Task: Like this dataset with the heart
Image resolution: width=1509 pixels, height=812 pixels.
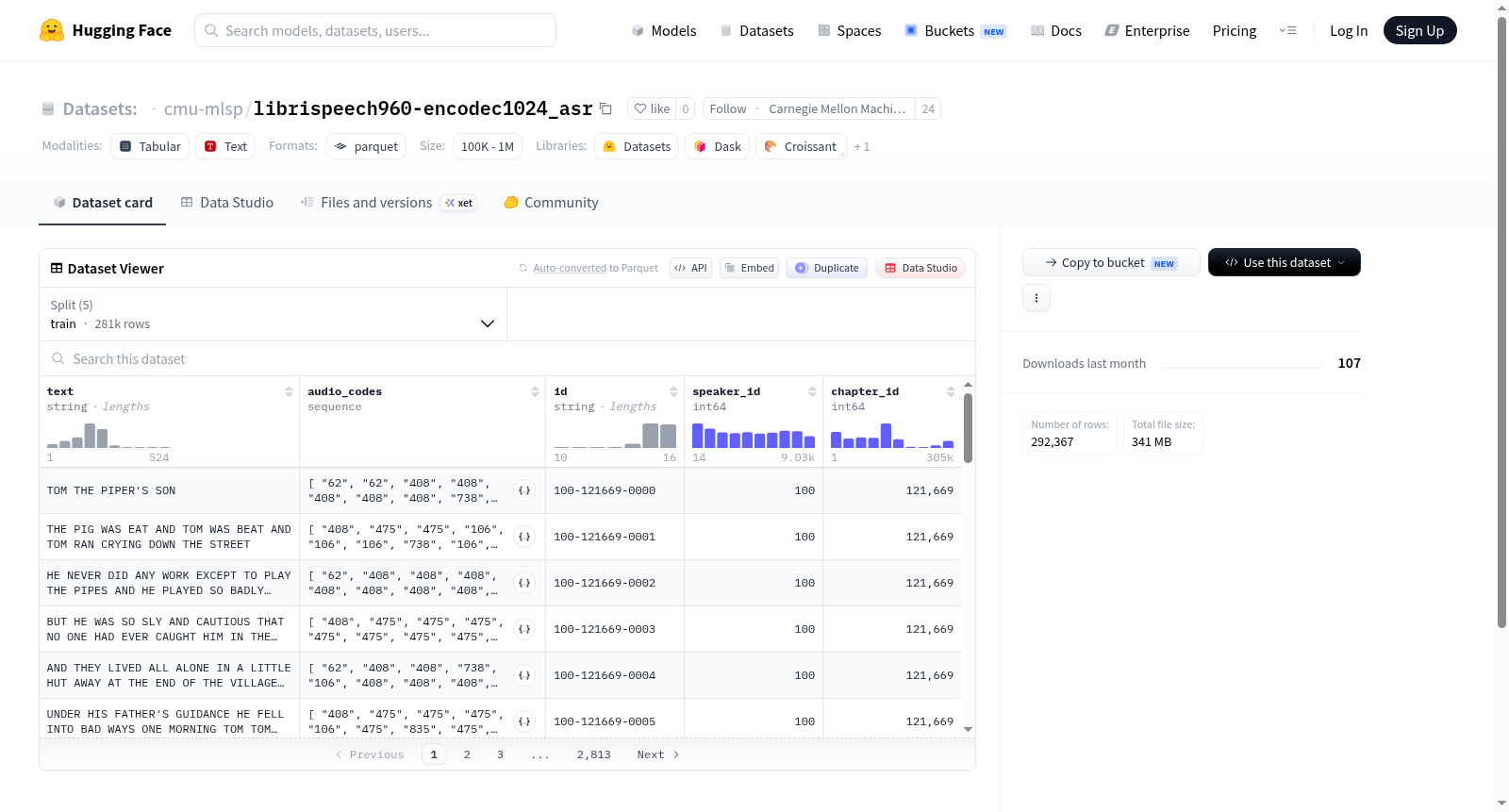Action: point(652,108)
